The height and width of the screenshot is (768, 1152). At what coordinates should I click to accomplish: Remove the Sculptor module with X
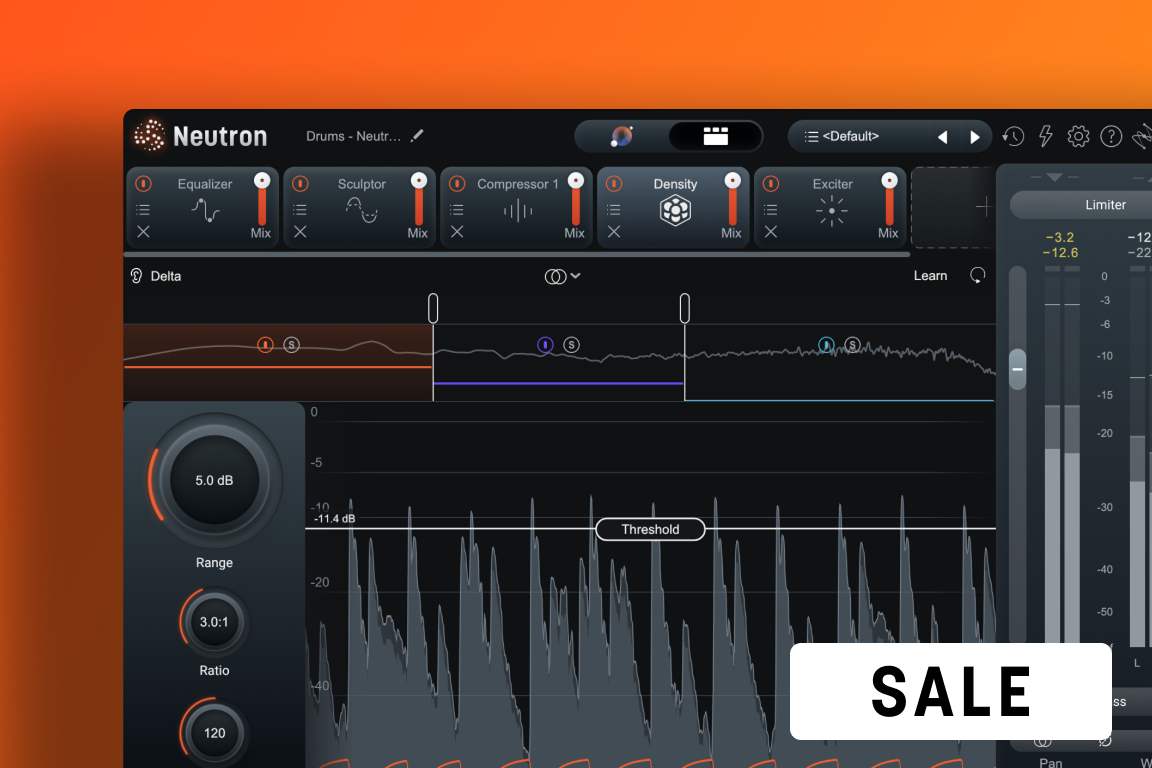click(300, 232)
